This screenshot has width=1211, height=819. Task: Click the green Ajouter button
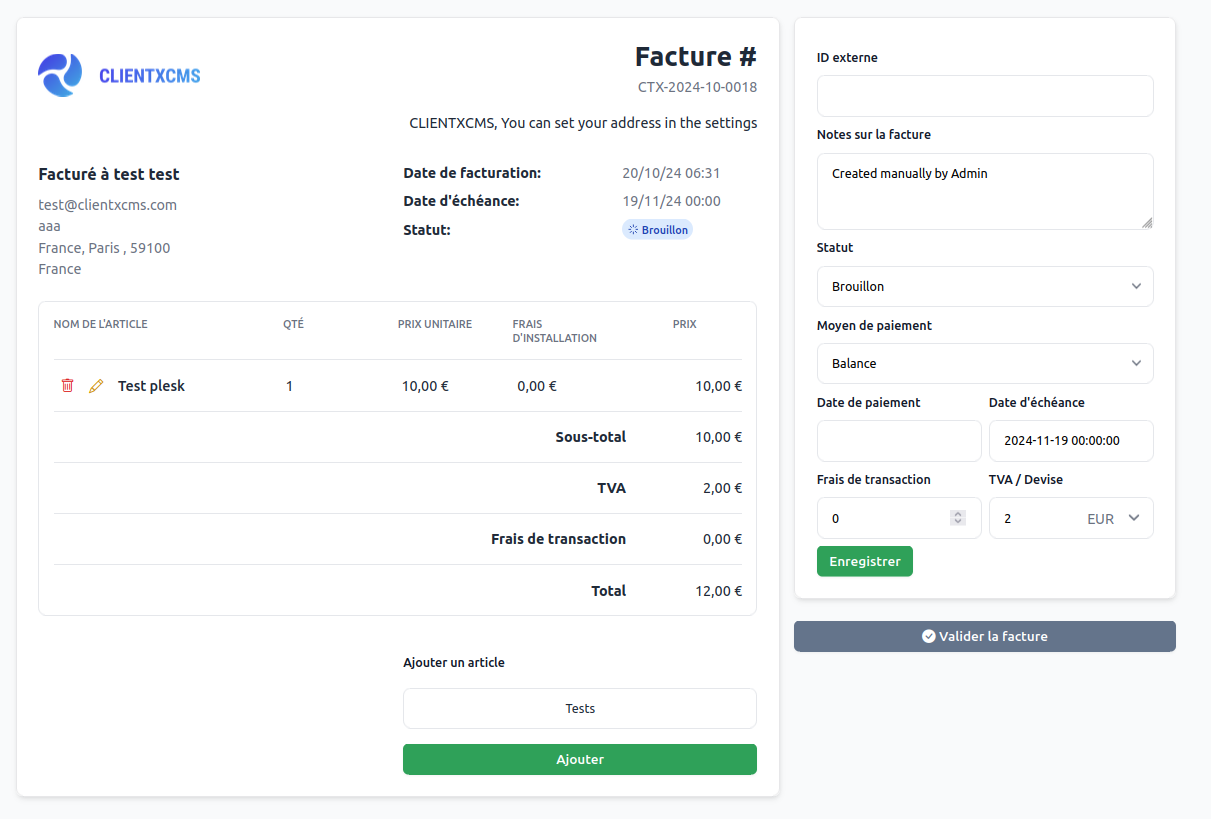pos(579,759)
